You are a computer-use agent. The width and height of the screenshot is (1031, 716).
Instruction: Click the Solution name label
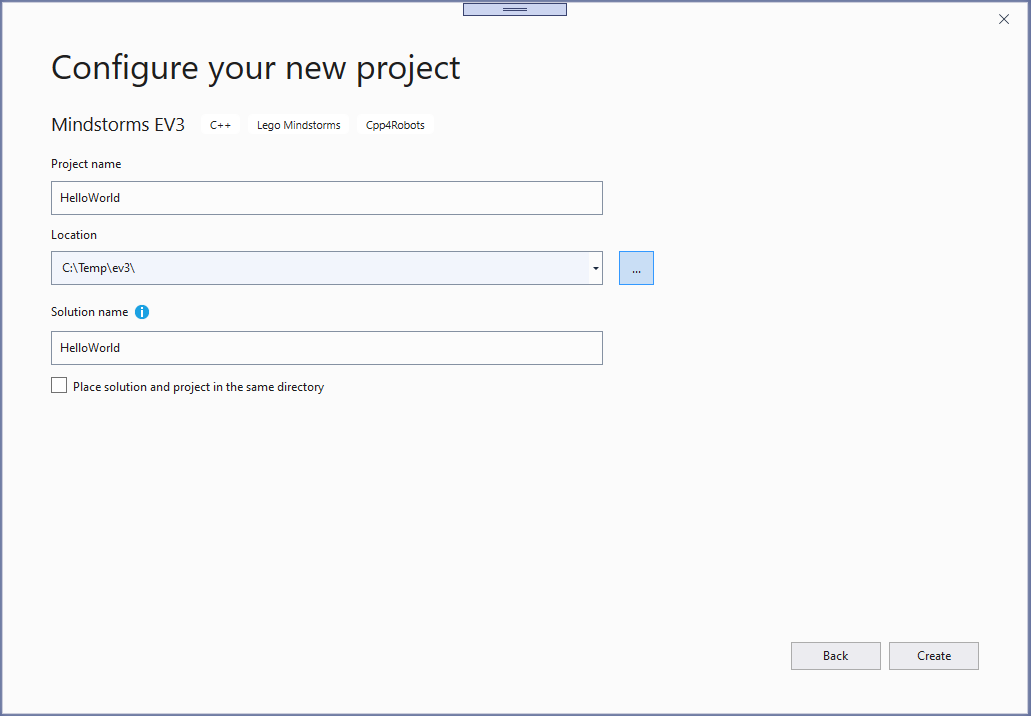coord(89,312)
